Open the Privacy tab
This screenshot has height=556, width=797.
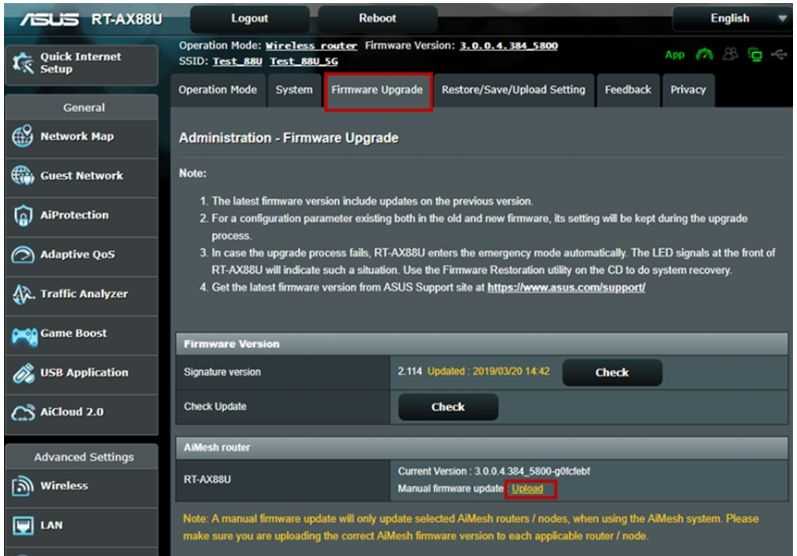(688, 90)
